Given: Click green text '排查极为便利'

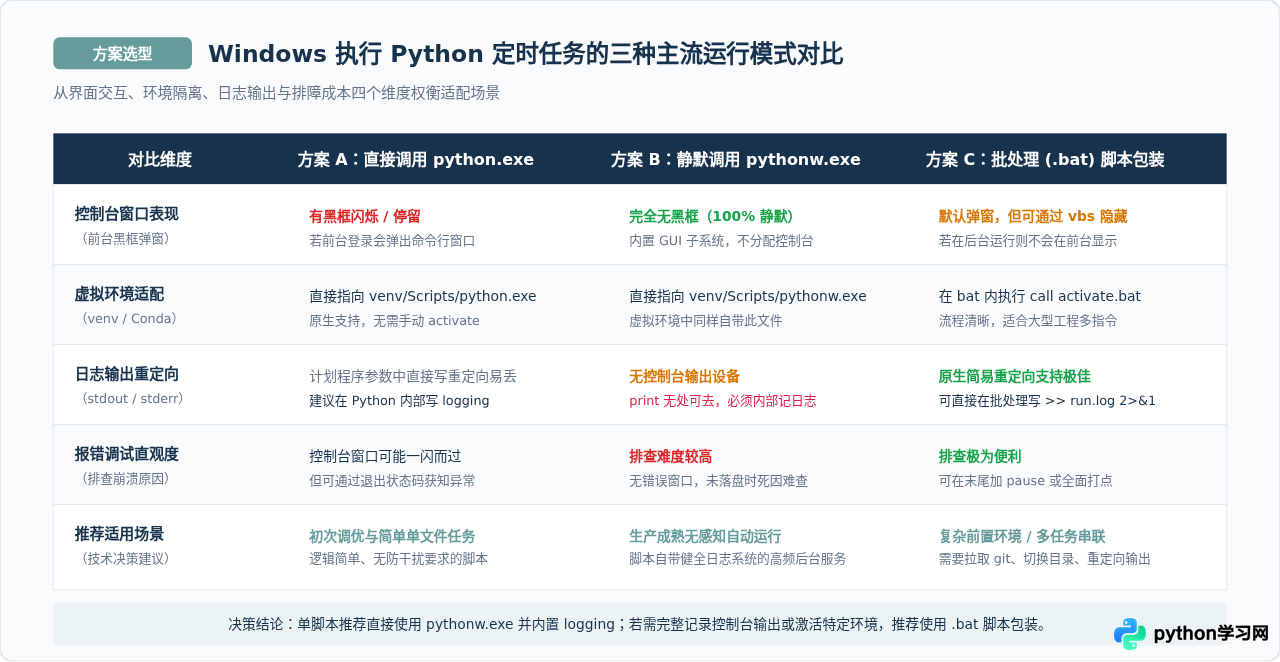Looking at the screenshot, I should click(x=979, y=456).
